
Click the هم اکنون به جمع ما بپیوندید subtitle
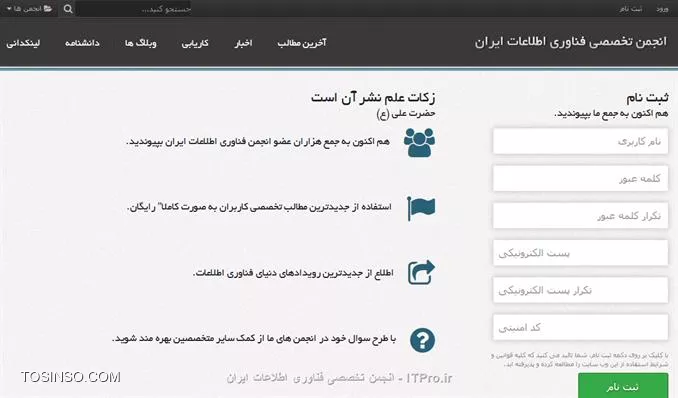point(611,114)
